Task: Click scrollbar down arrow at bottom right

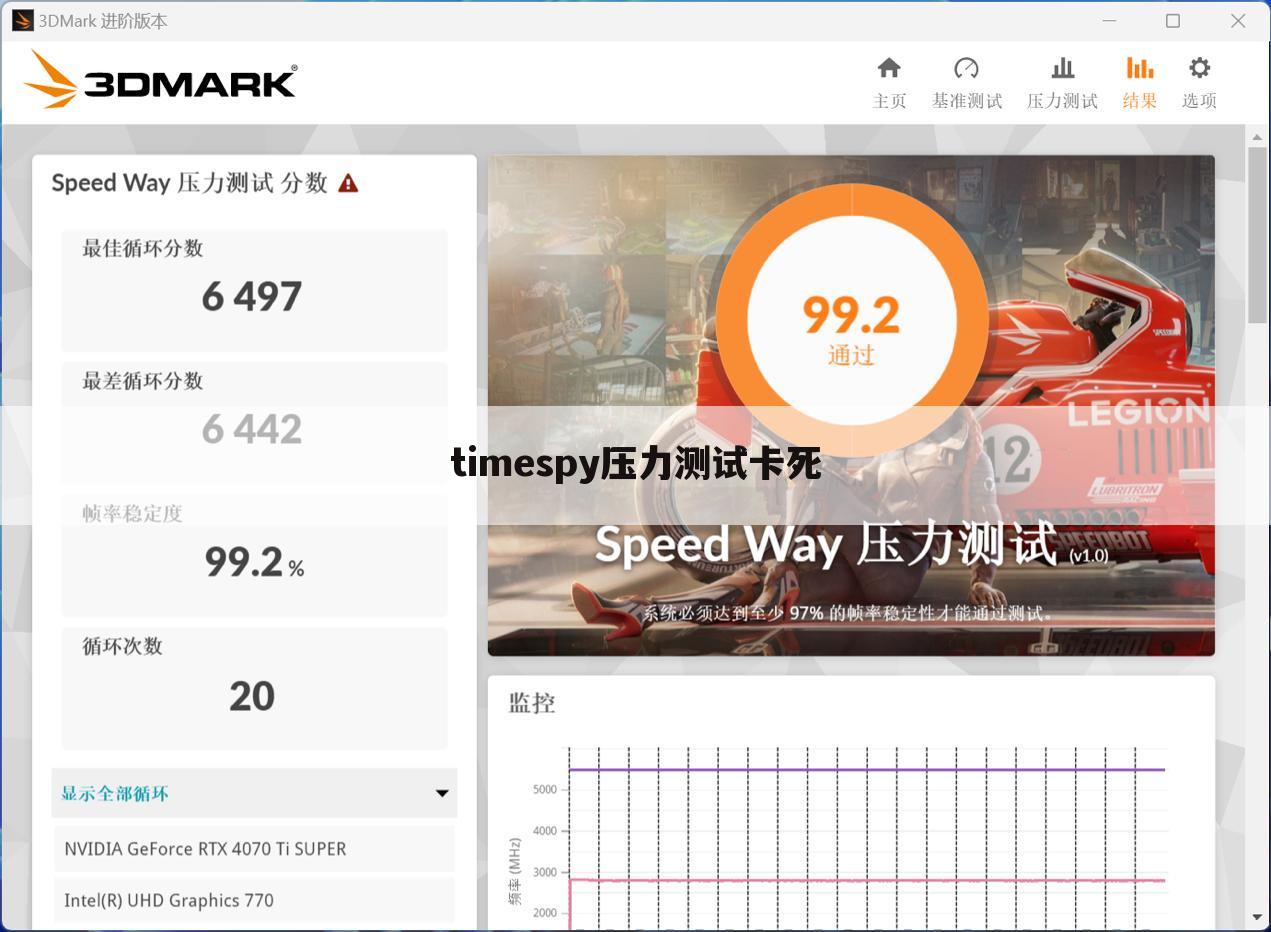Action: (1257, 916)
